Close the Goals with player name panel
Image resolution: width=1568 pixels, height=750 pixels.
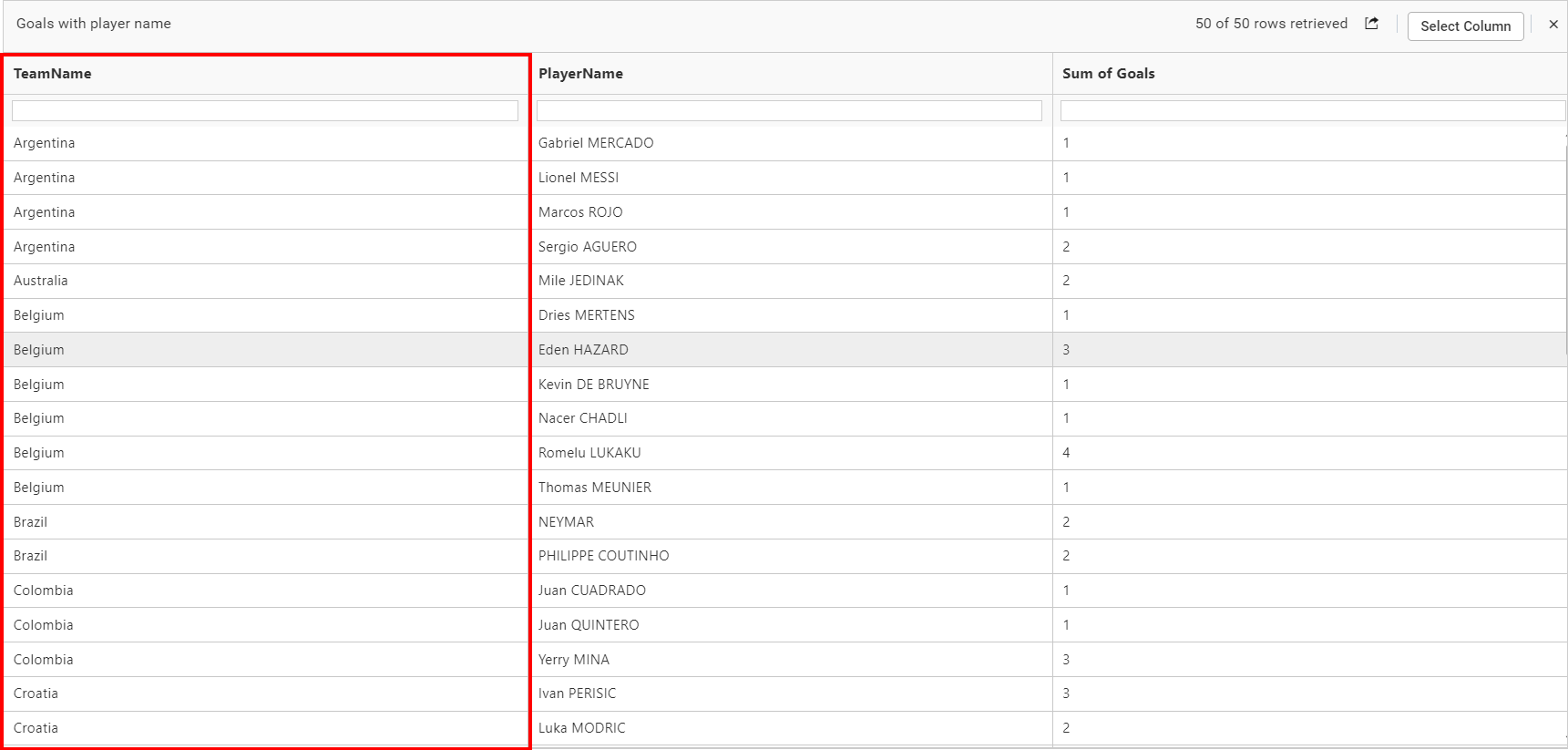(1553, 25)
